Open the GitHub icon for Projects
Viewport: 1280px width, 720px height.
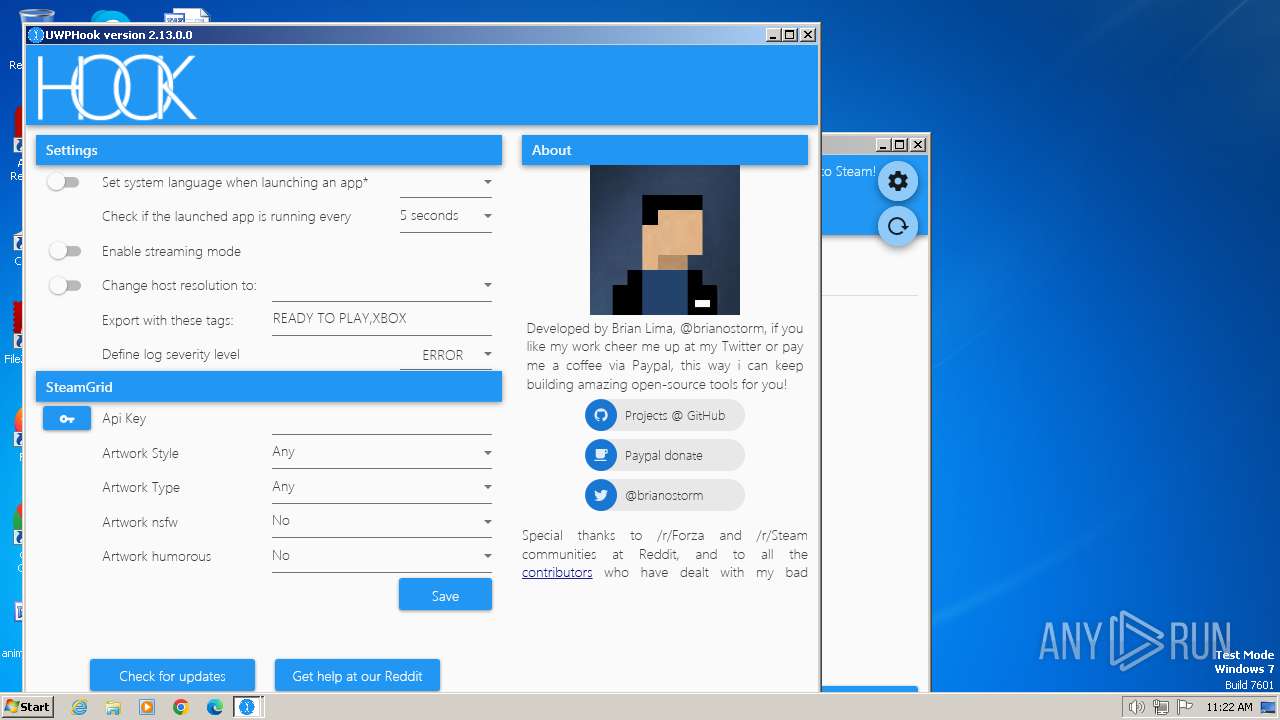601,416
